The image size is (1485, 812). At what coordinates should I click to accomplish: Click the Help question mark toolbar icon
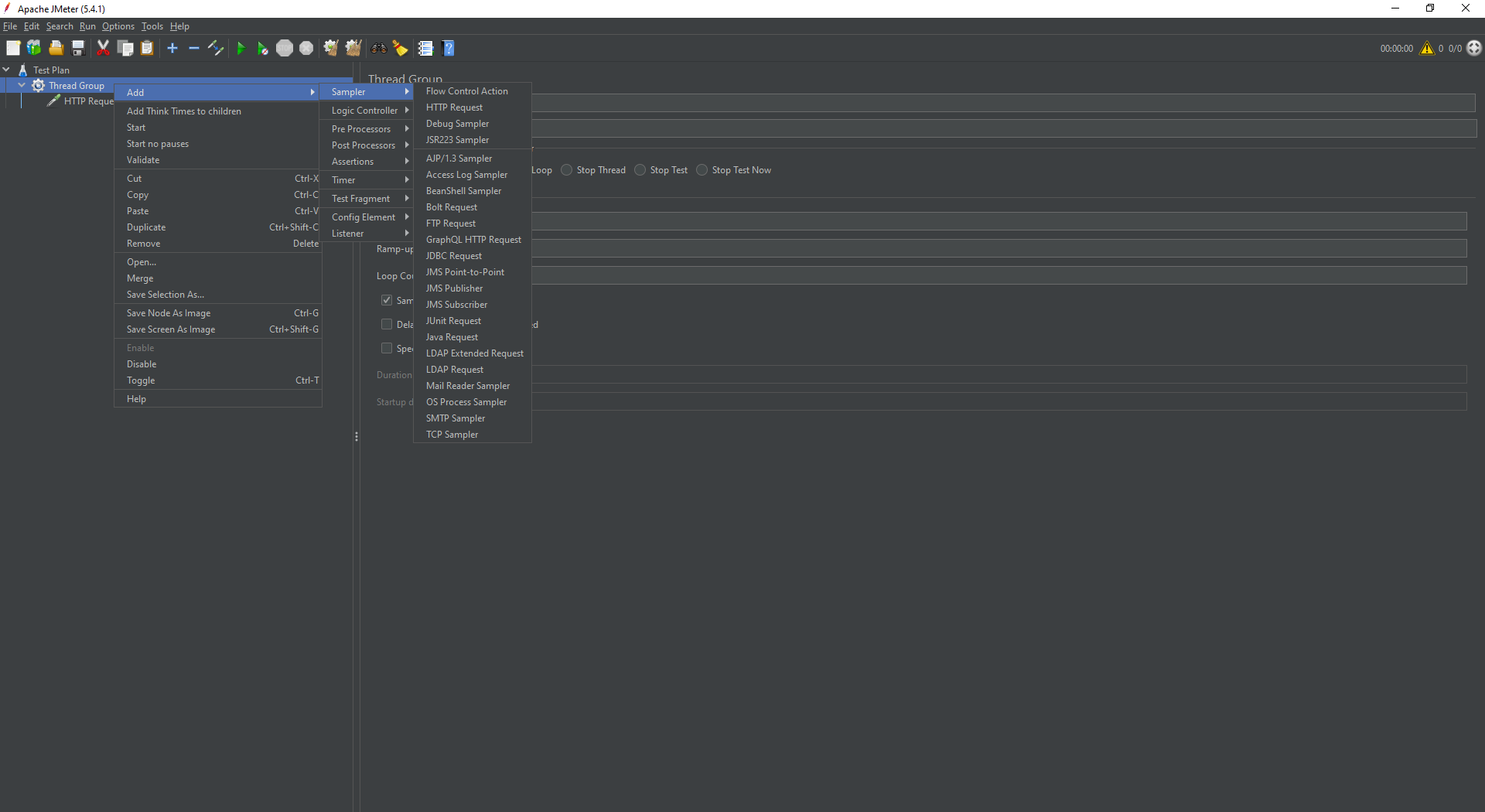449,48
